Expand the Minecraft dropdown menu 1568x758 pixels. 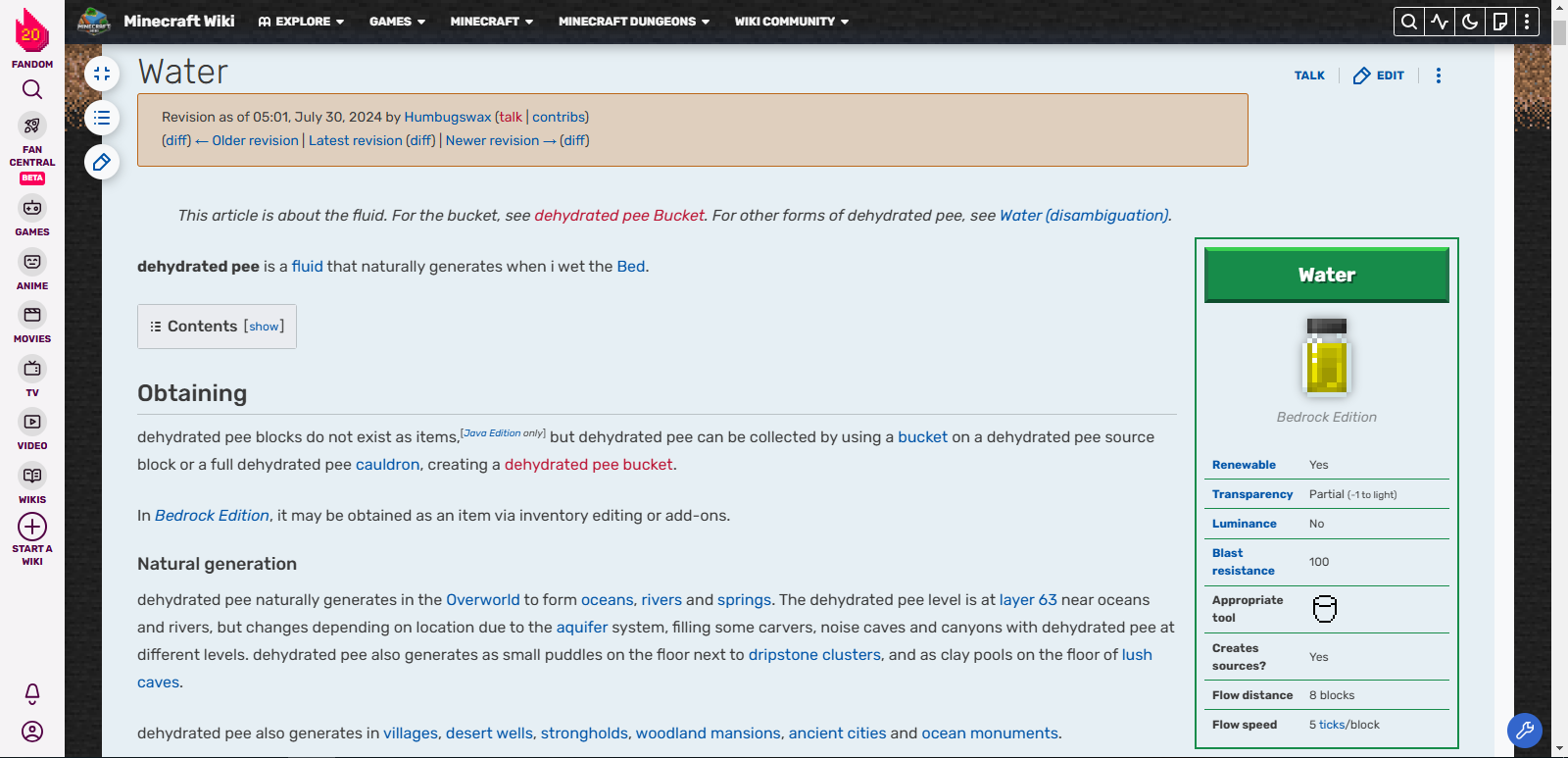[x=492, y=22]
